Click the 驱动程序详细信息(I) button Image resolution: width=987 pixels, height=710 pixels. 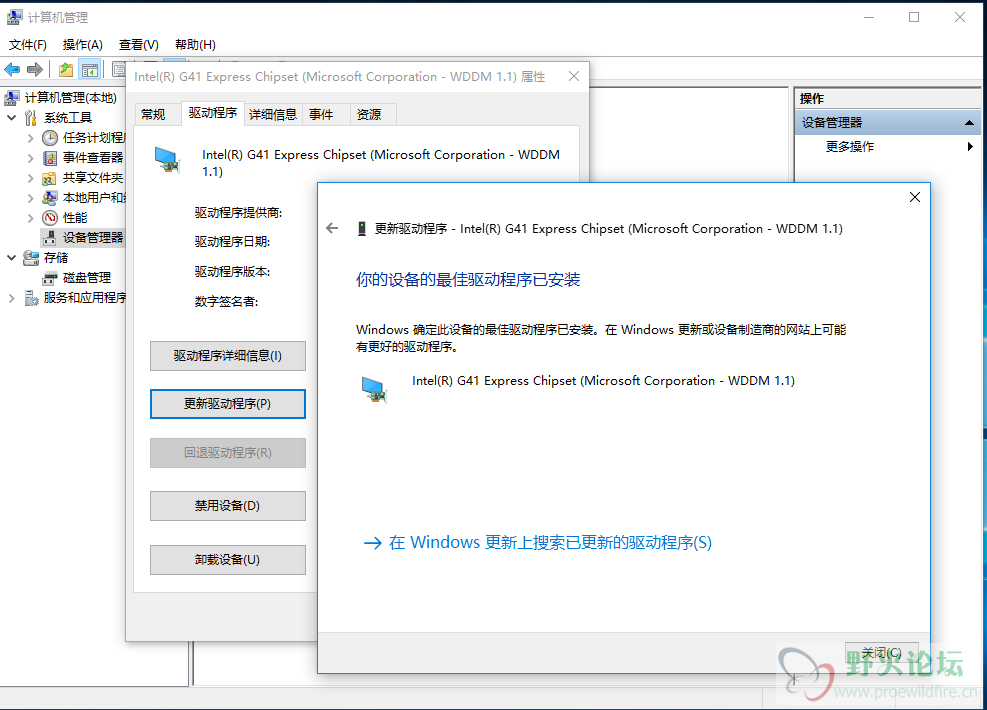228,356
